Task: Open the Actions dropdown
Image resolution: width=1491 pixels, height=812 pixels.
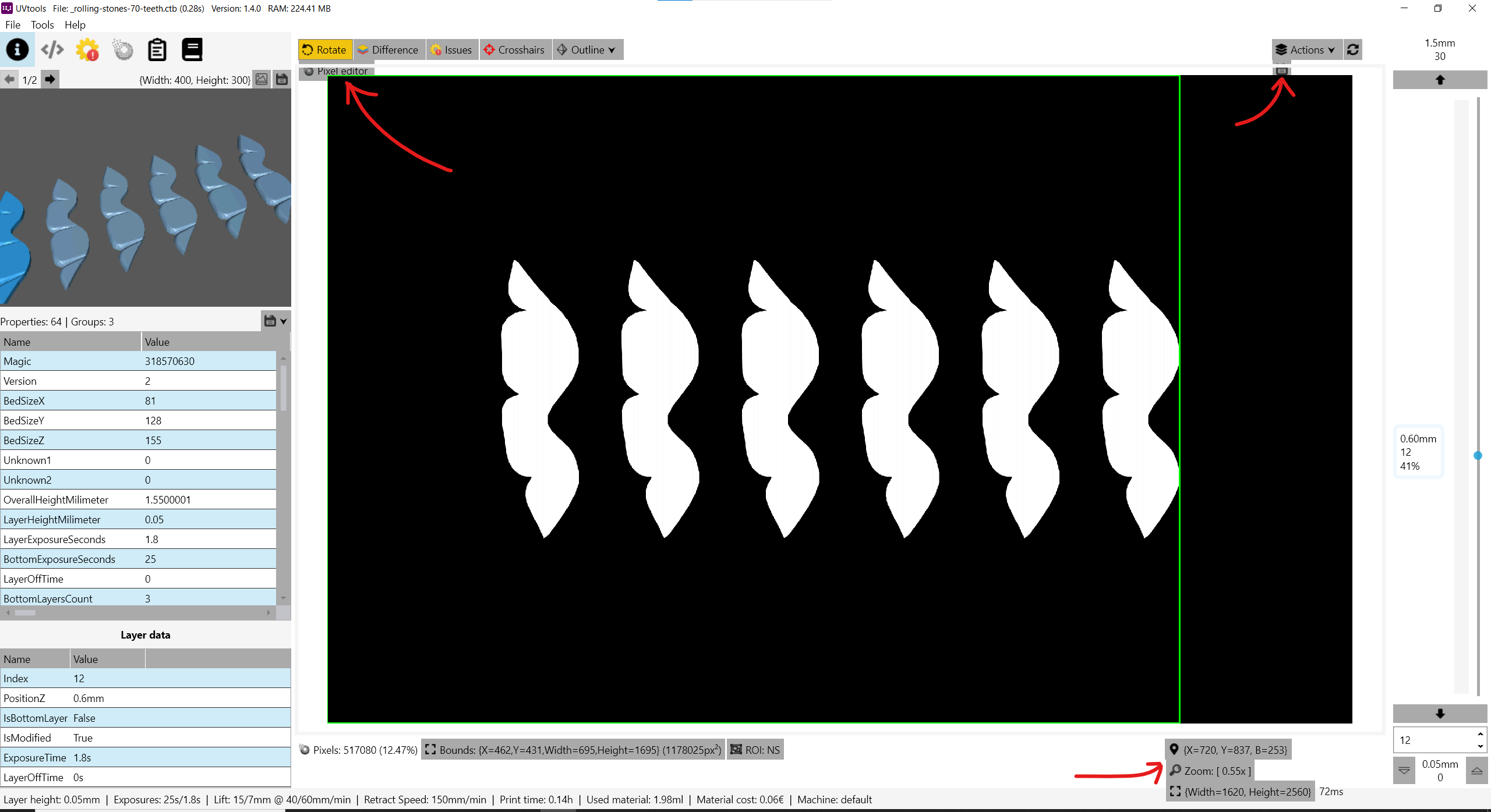Action: pyautogui.click(x=1306, y=49)
